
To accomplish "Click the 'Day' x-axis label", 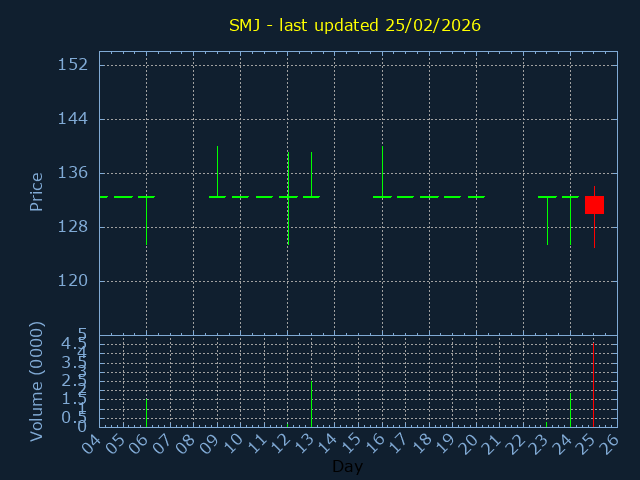I will tap(347, 466).
